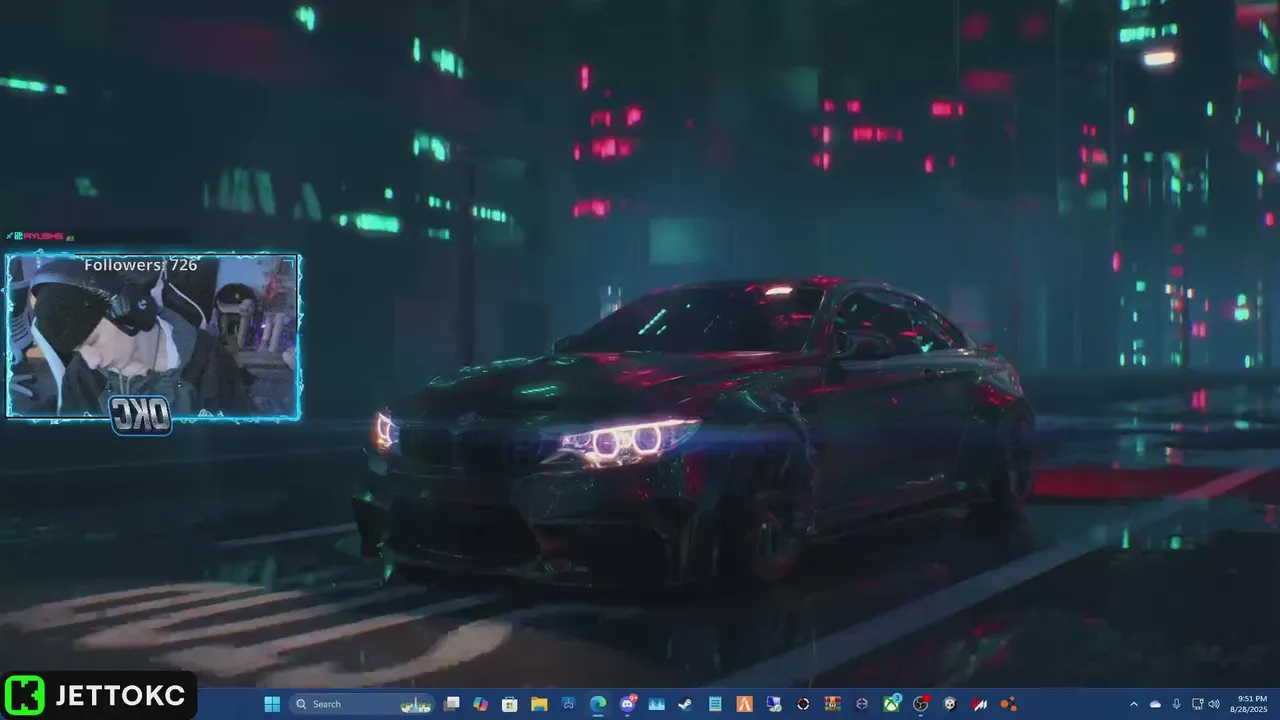Launch Steam from the taskbar

[x=685, y=704]
